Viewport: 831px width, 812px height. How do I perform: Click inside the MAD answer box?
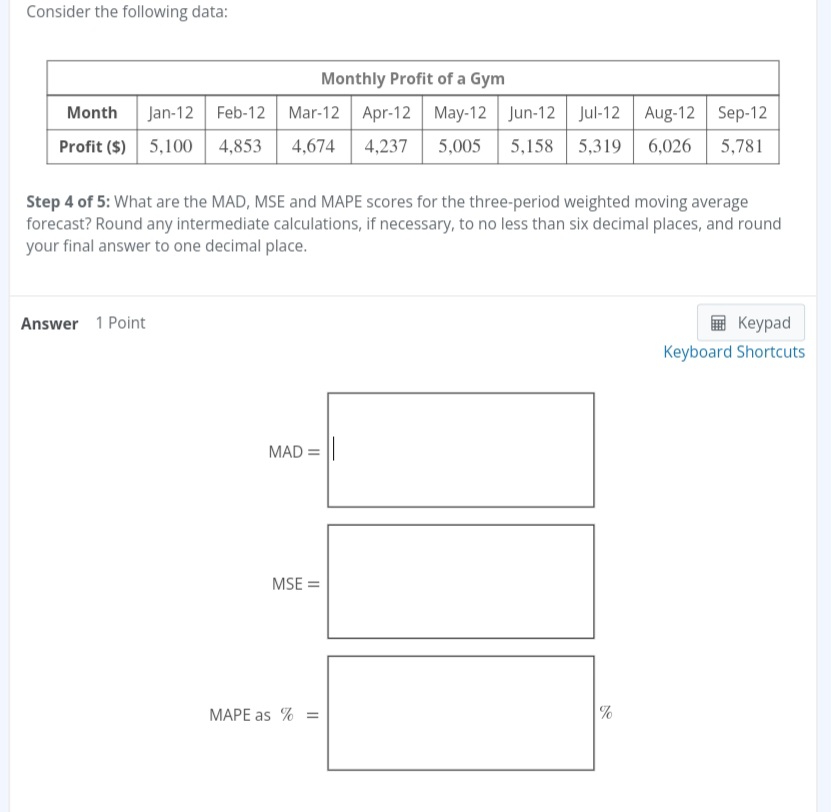click(460, 449)
